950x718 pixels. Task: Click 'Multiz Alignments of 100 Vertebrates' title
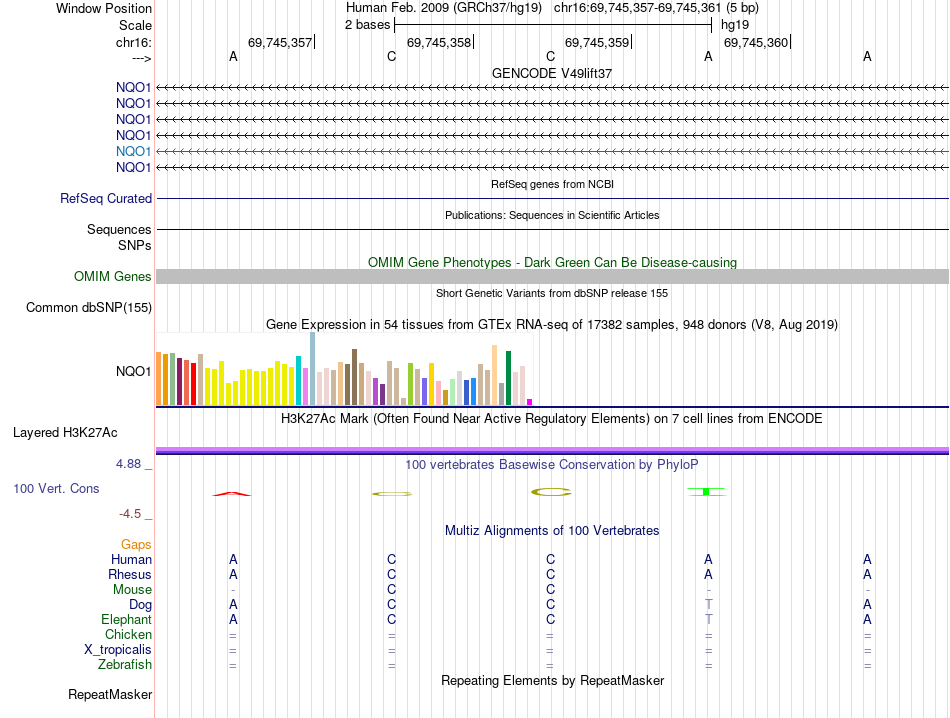[552, 531]
